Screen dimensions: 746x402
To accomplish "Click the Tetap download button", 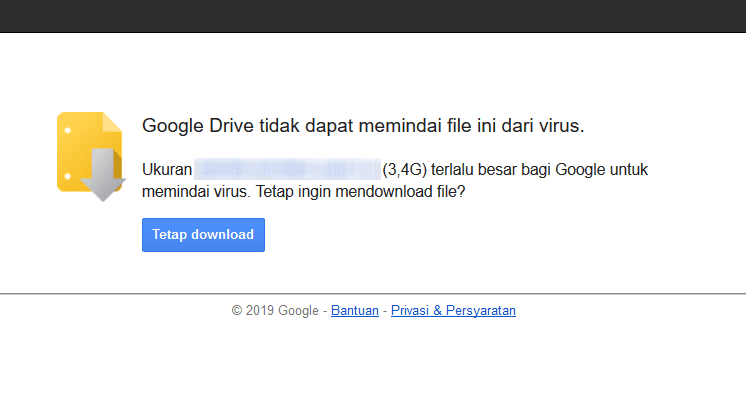I will pos(203,235).
